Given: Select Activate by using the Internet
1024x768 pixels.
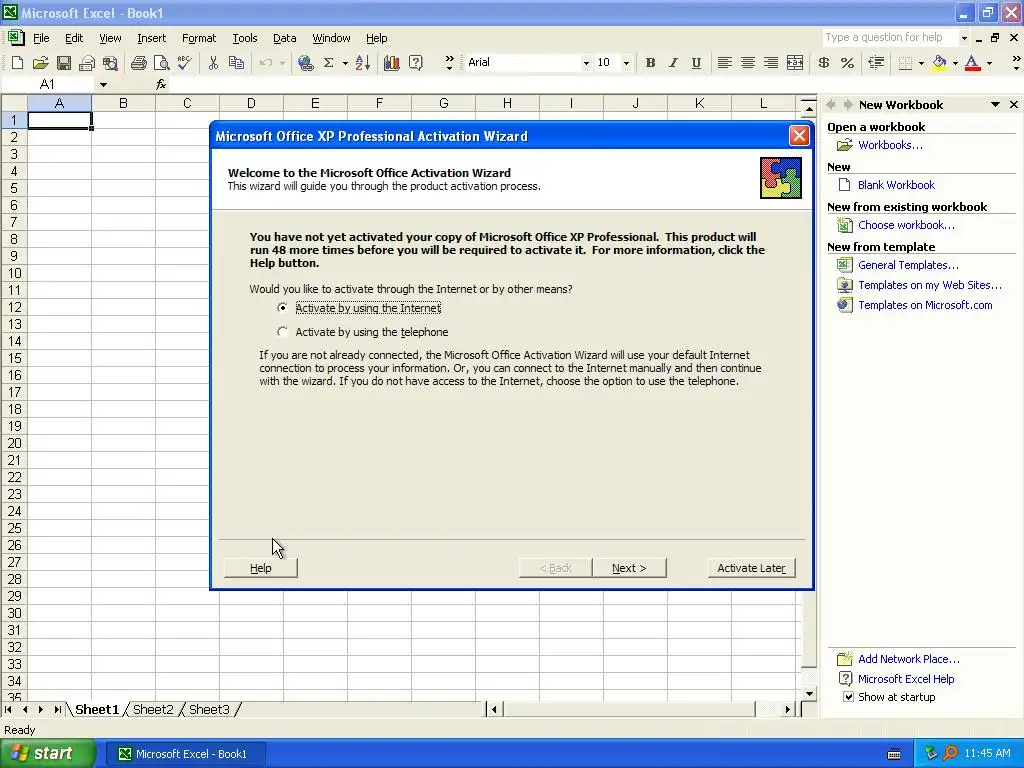Looking at the screenshot, I should coord(283,308).
